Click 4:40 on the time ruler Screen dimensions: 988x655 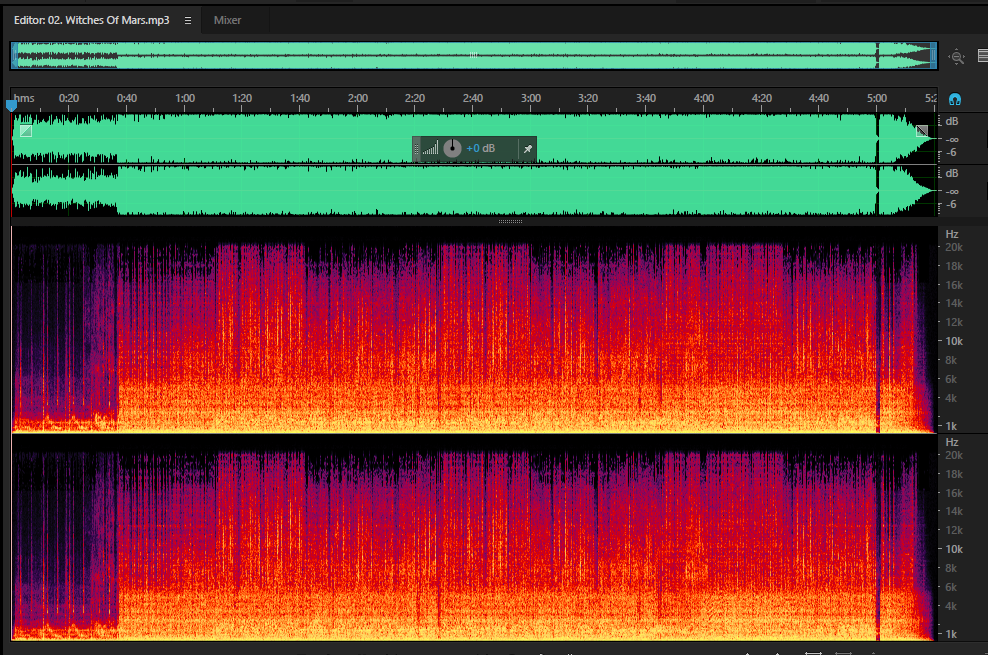coord(819,98)
